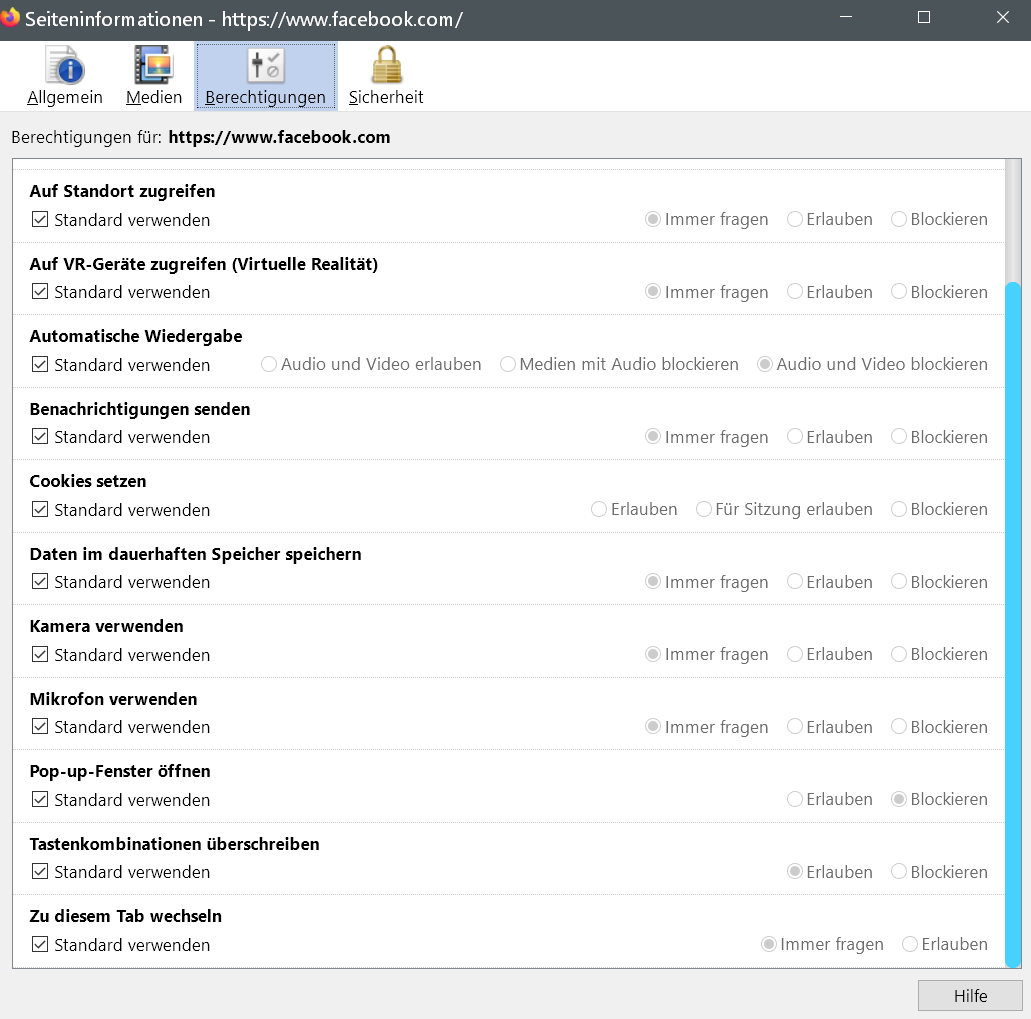Choose Für Sitzung erlauben for cookies
The image size is (1031, 1019).
tap(704, 510)
